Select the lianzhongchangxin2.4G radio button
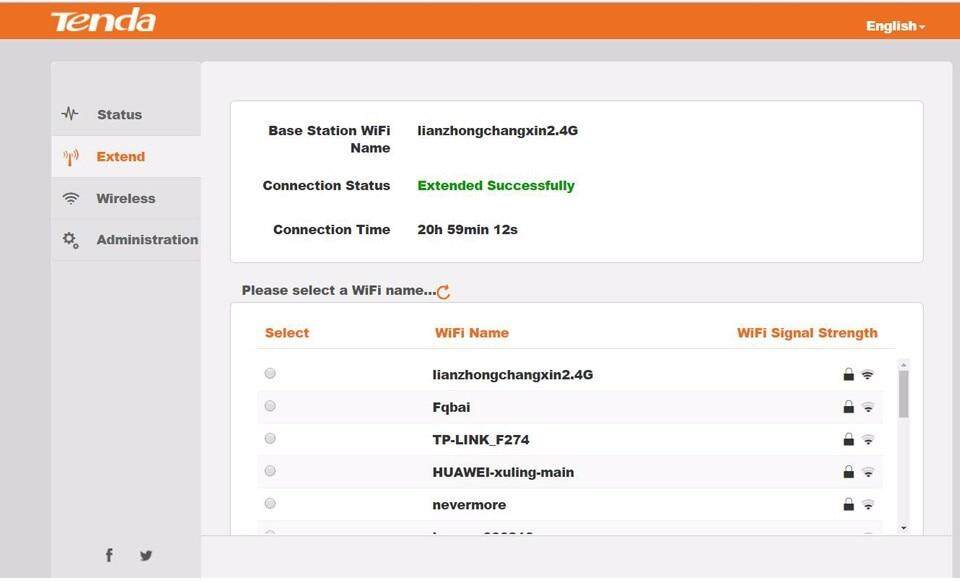The height and width of the screenshot is (582, 960). coord(270,374)
